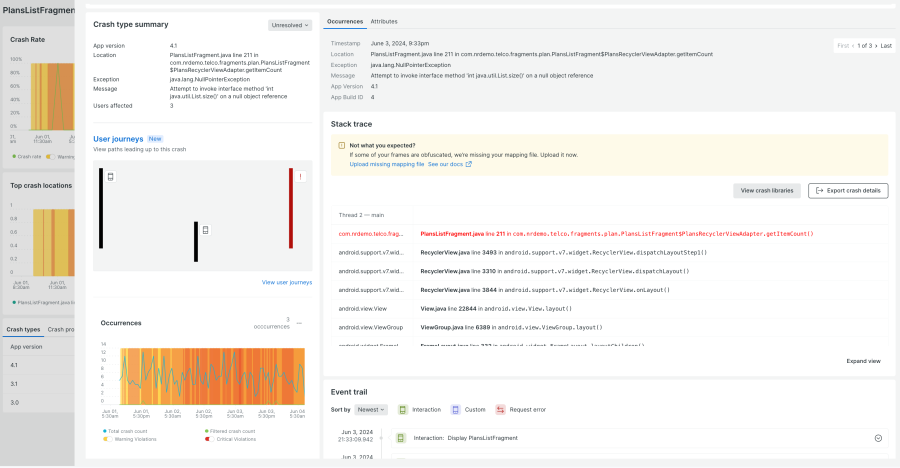
Task: Click the red crash marker in User journeys
Action: point(299,177)
